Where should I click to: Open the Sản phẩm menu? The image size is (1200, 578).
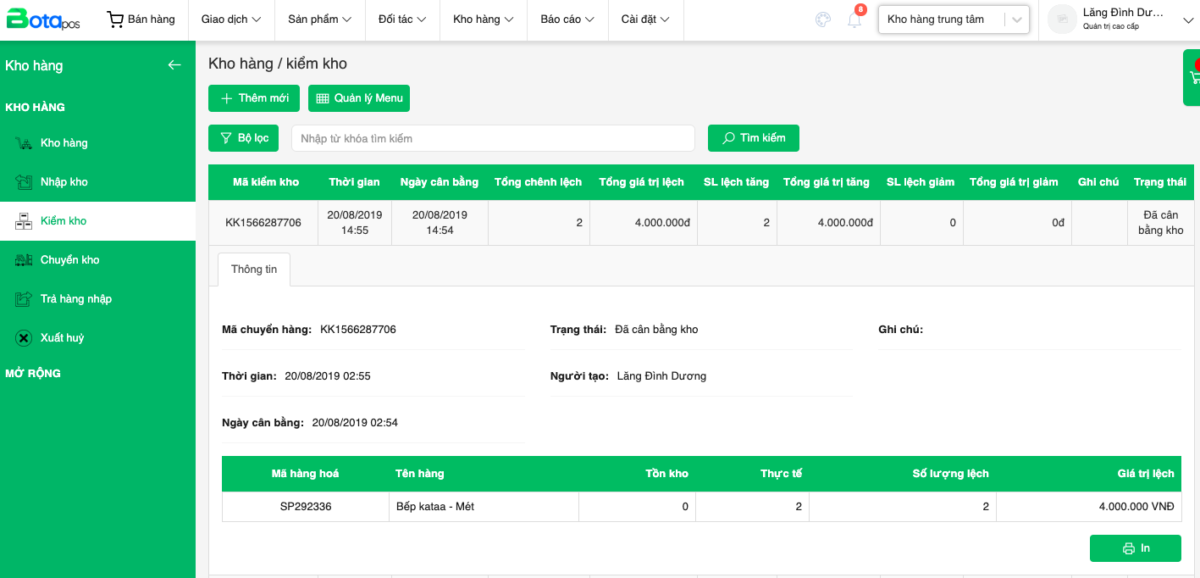coord(319,19)
